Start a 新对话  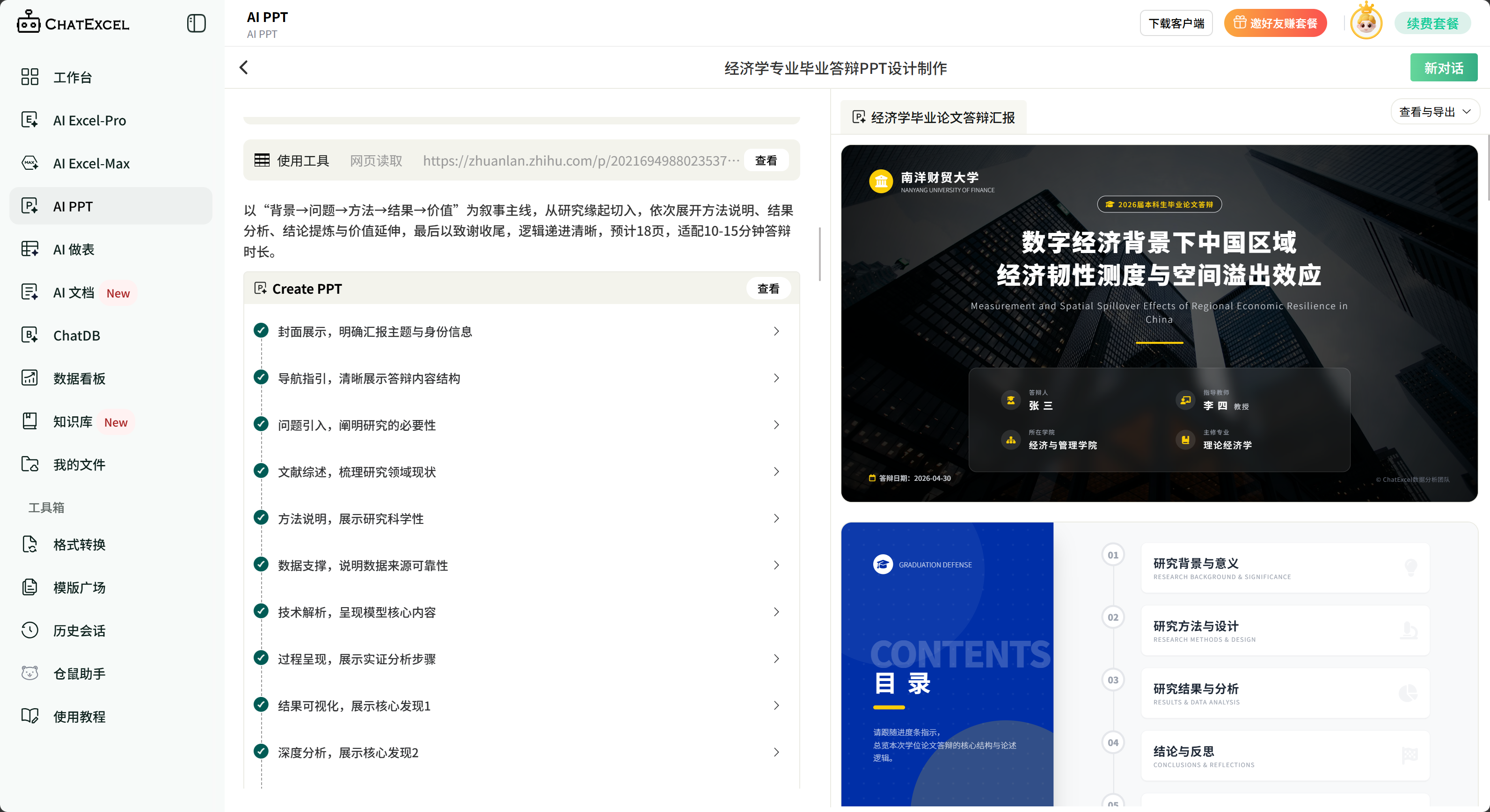[1443, 68]
